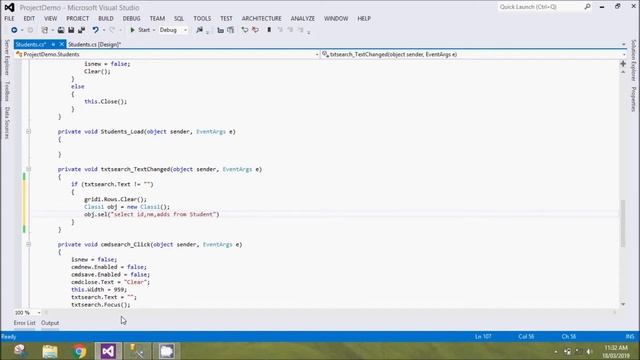This screenshot has height=360, width=640.
Task: Open the txtsearch_TextChanged member dropdown
Action: point(473,54)
